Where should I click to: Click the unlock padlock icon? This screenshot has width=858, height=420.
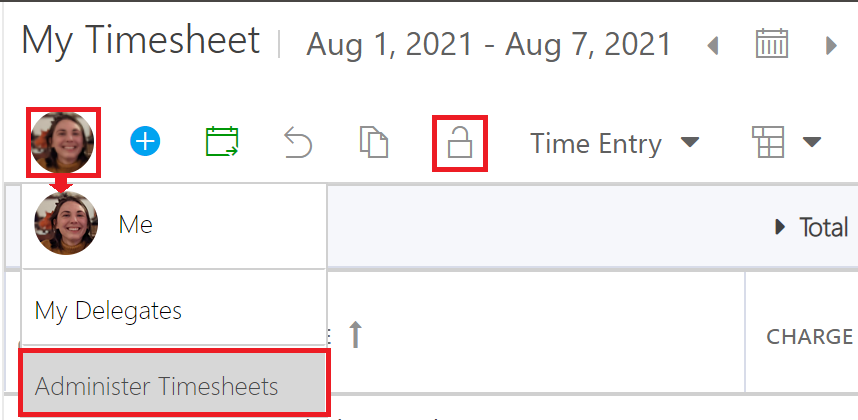pyautogui.click(x=460, y=143)
